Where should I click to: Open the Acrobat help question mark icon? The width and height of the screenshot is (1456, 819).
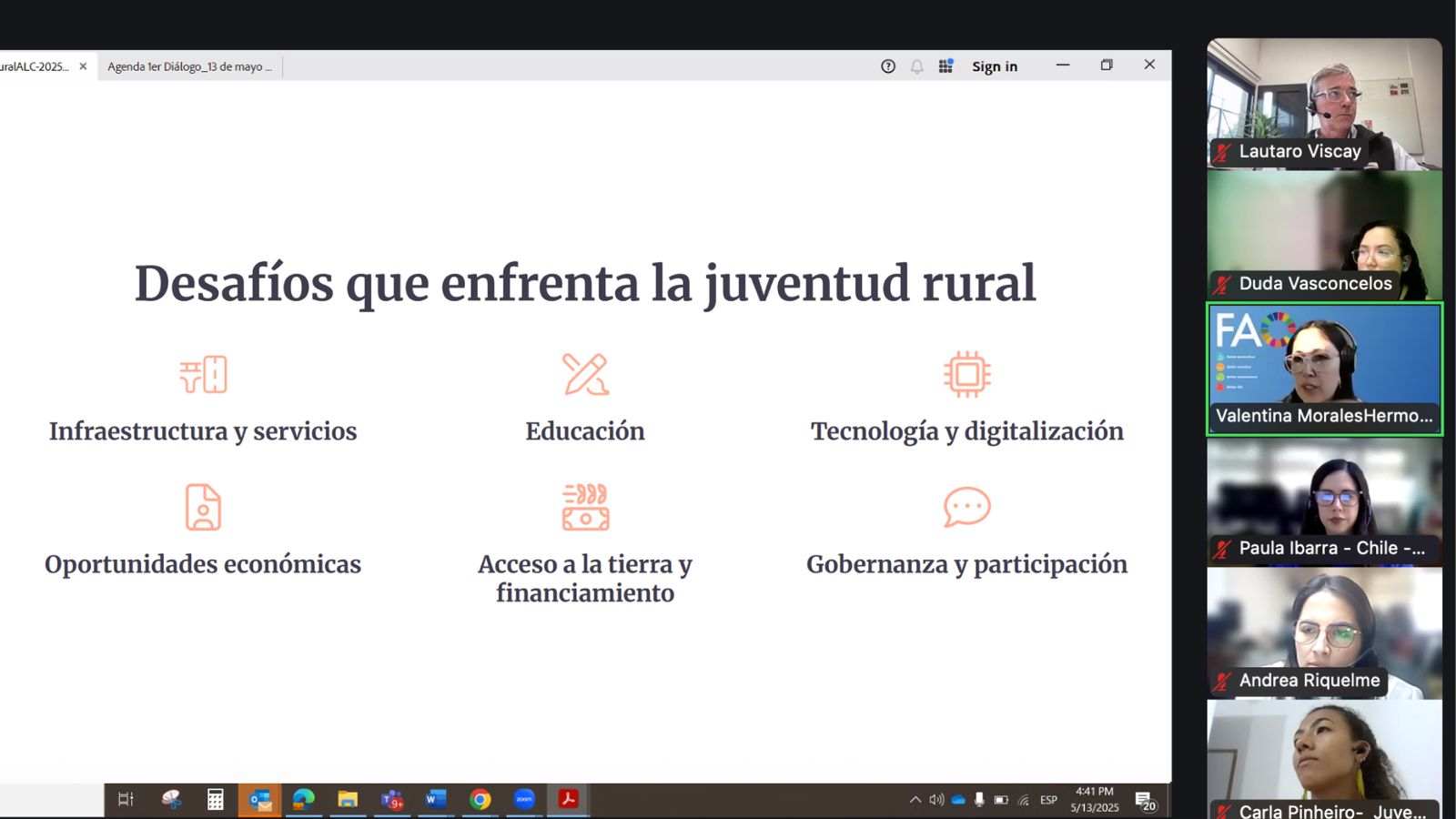point(888,66)
